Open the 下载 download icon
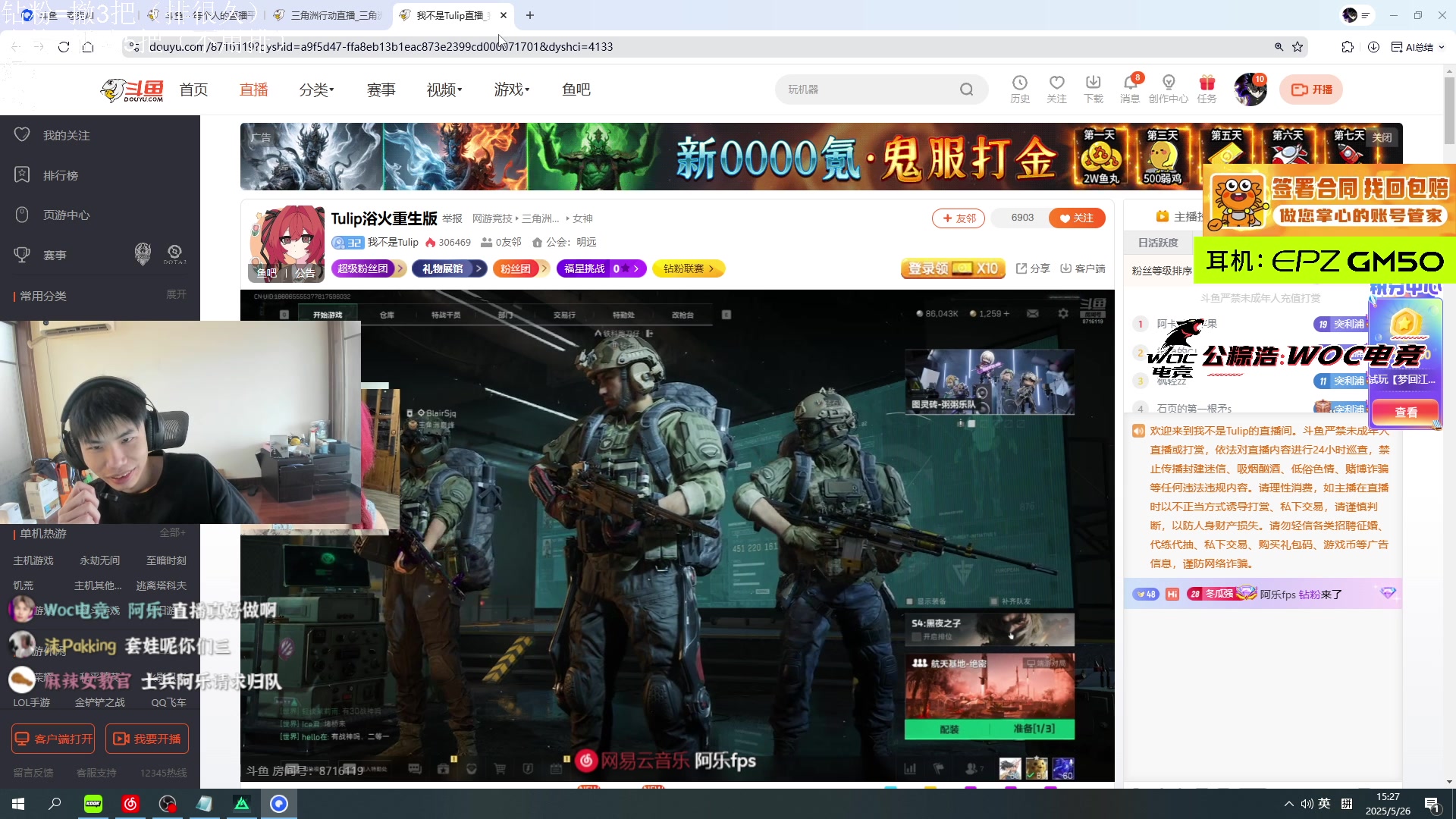 [1093, 89]
